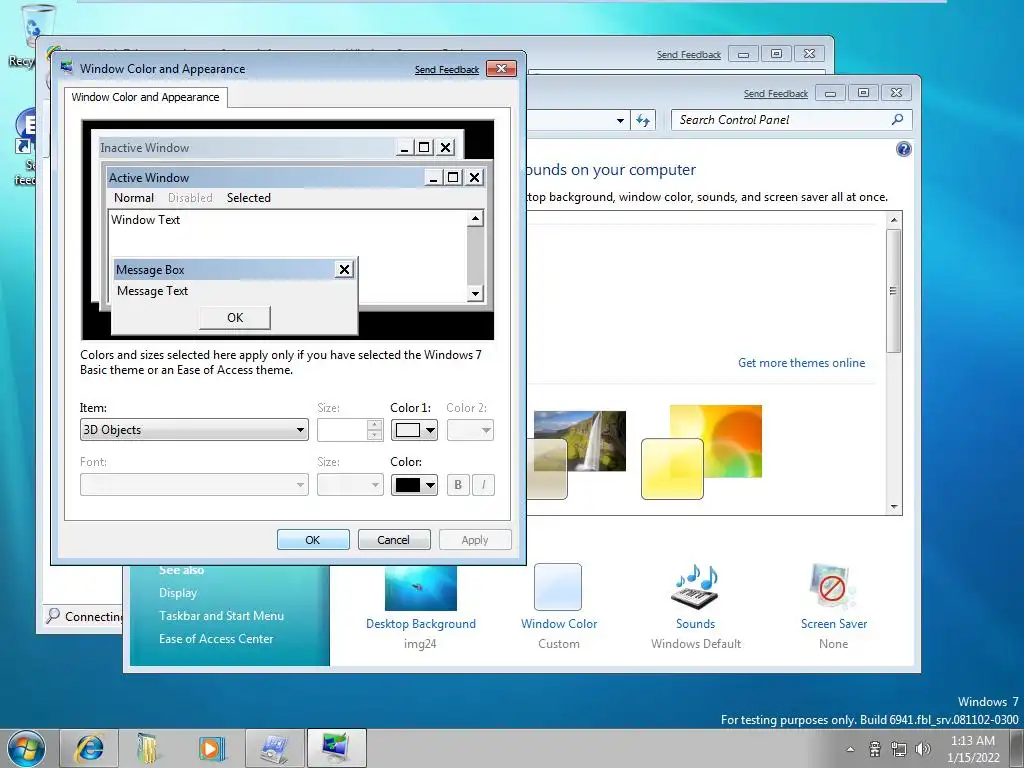
Task: Open network status tray icon
Action: click(x=899, y=749)
